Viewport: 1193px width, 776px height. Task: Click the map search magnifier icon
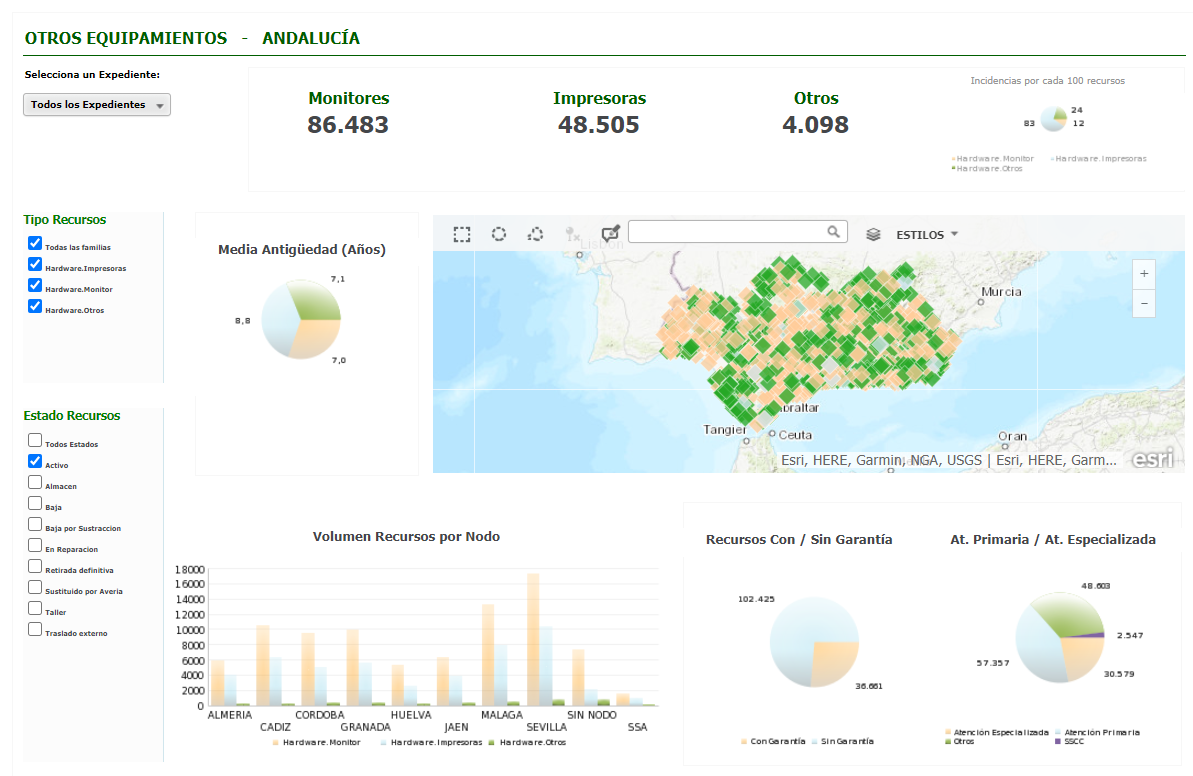pyautogui.click(x=834, y=231)
